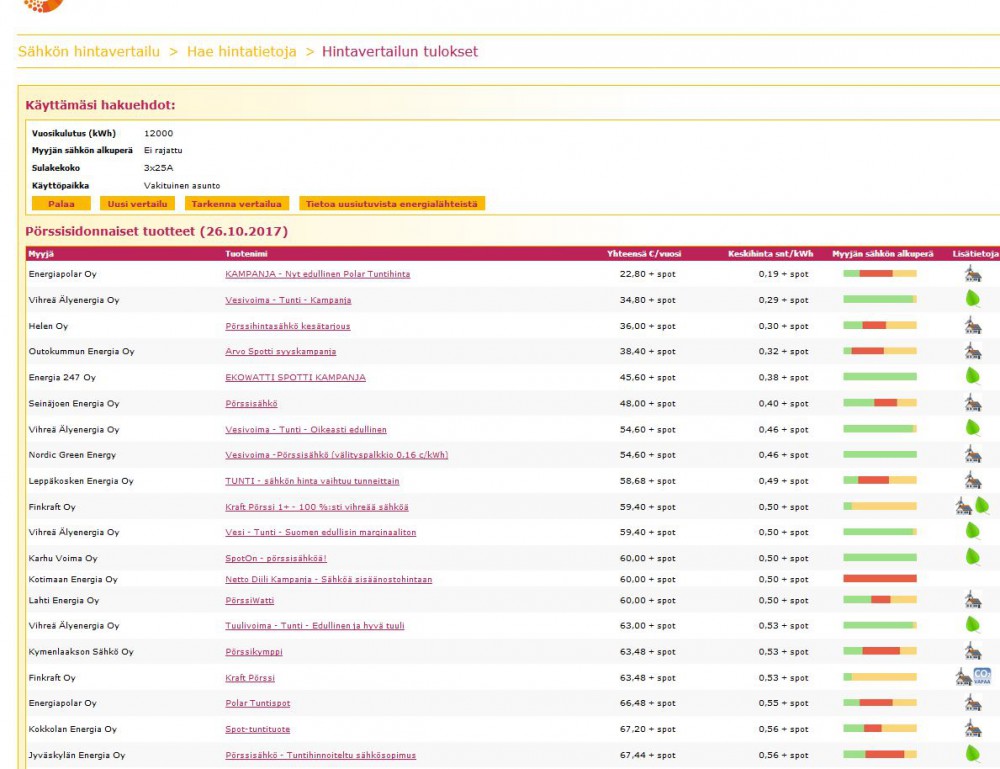Click the leaf icon for Jyväskylän Energia Oy
The width and height of the screenshot is (1000, 769).
tap(972, 754)
